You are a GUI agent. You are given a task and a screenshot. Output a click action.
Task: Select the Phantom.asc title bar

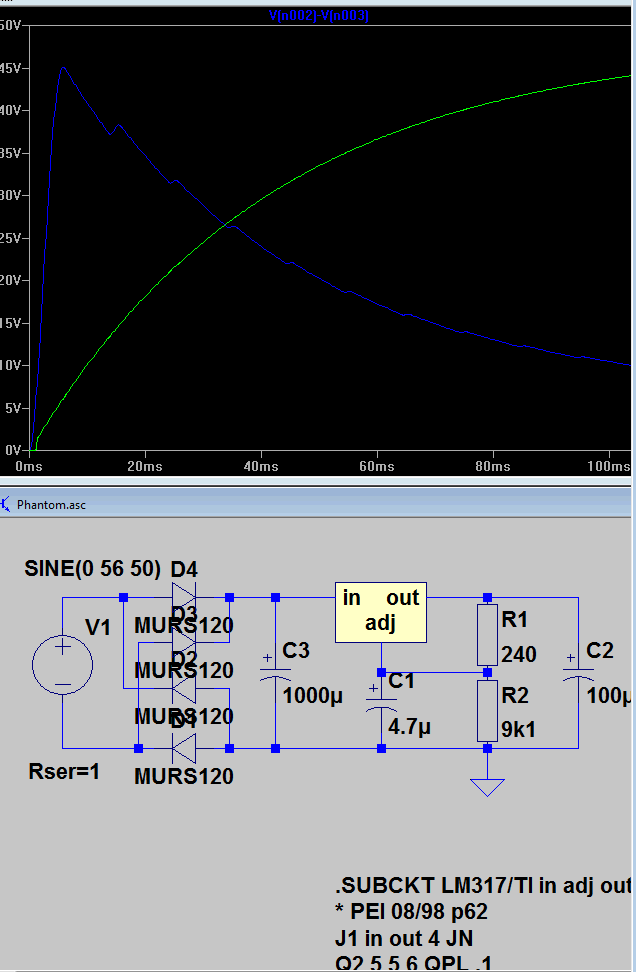318,505
